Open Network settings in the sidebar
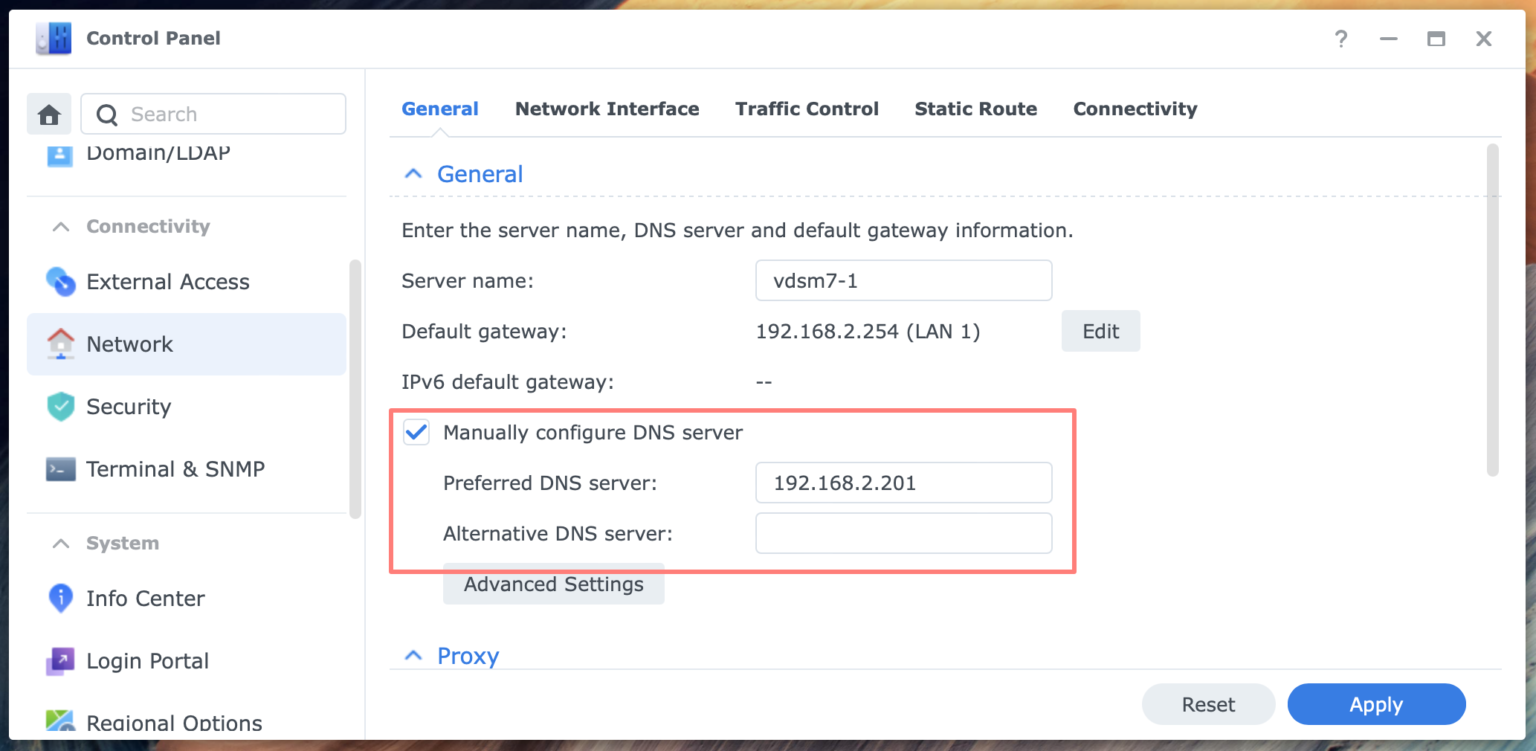Viewport: 1536px width, 751px height. point(129,344)
